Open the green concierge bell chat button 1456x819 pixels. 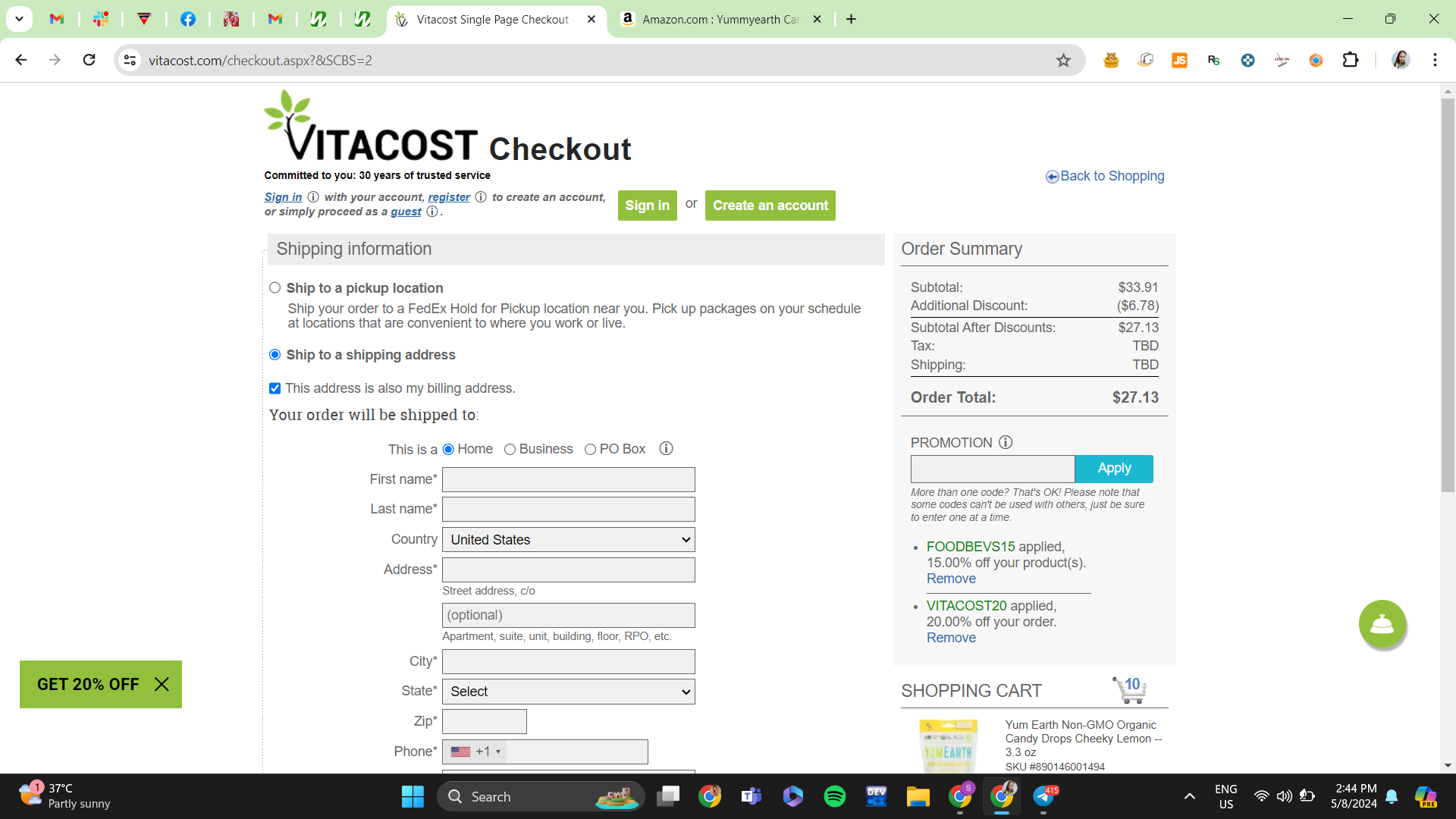pyautogui.click(x=1382, y=624)
